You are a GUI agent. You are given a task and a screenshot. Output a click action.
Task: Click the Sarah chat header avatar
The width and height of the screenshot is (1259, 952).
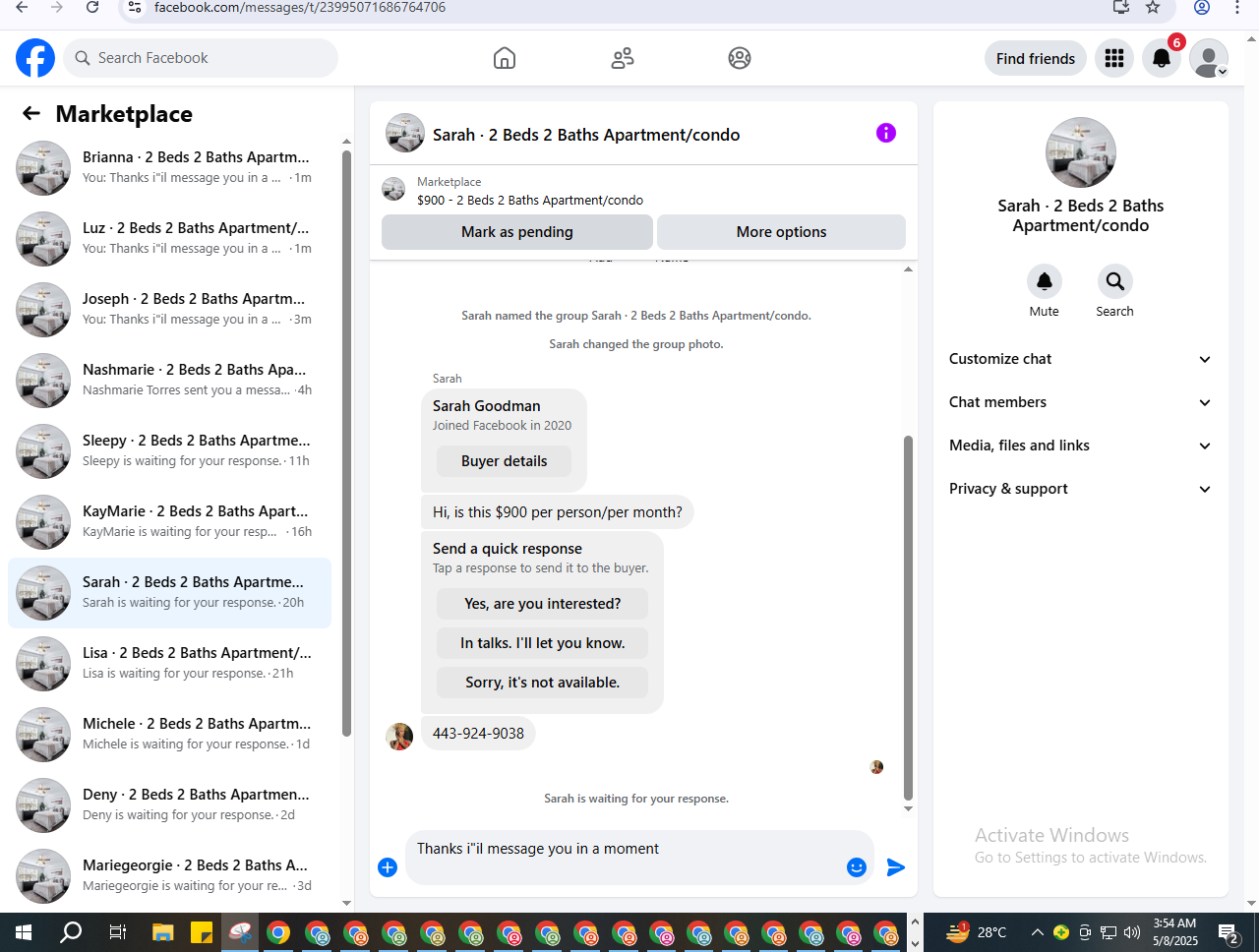pos(405,133)
